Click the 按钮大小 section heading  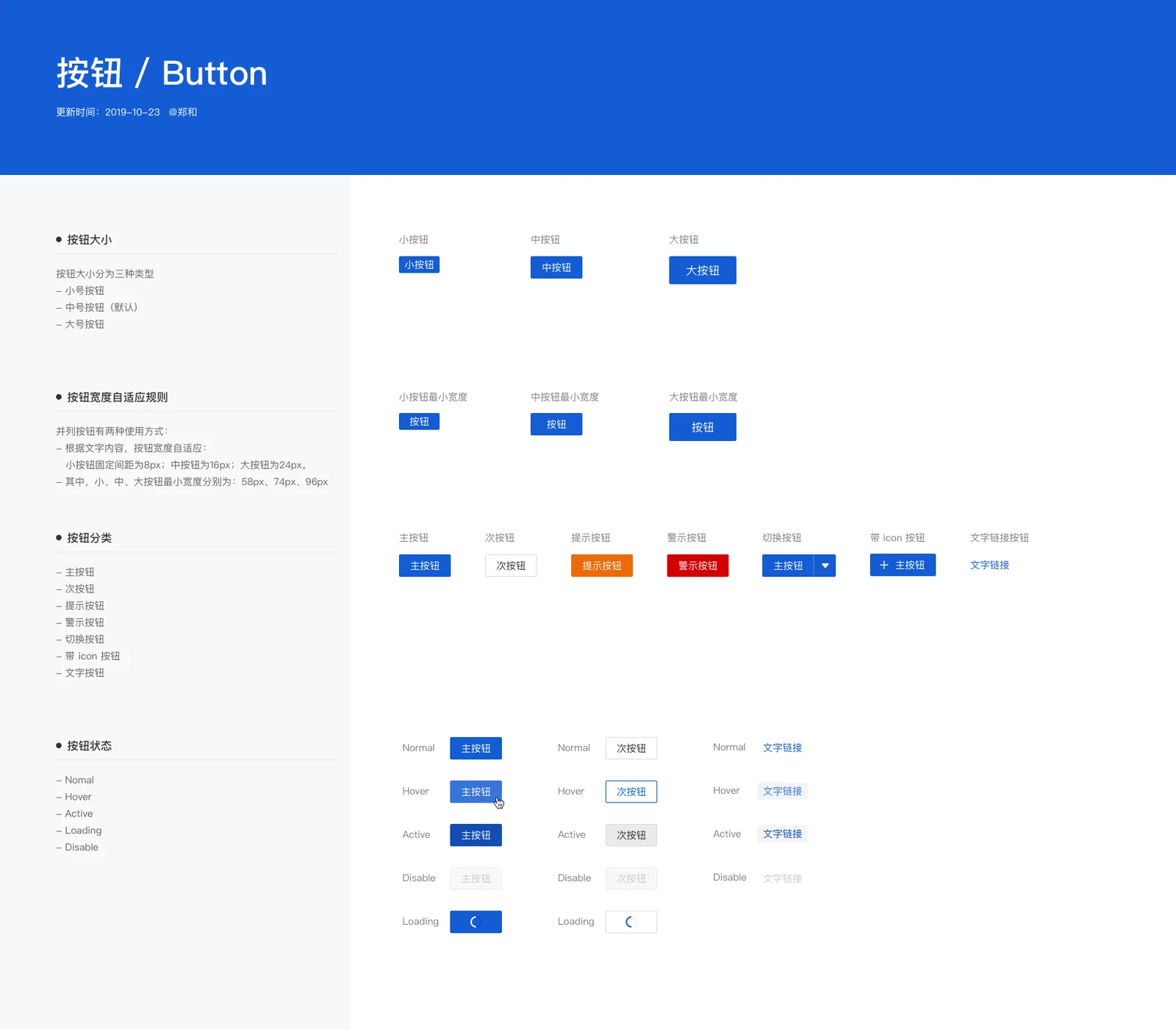[x=89, y=240]
